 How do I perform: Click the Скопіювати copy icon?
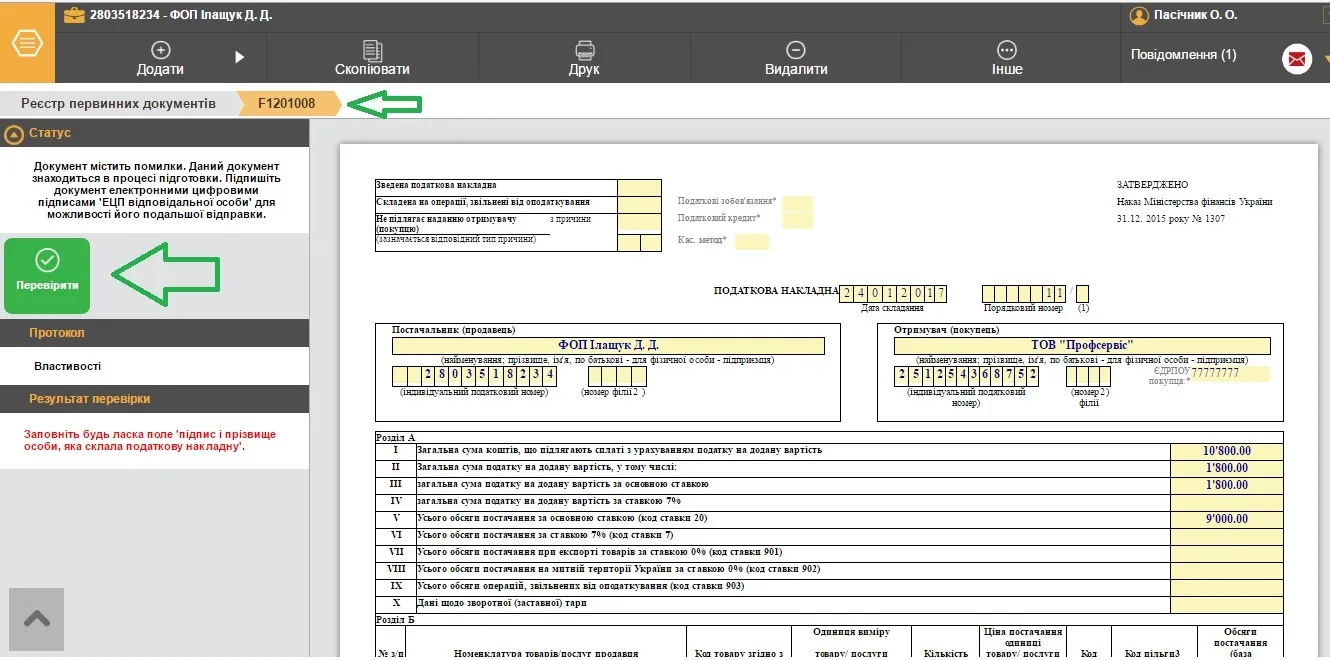(x=372, y=50)
